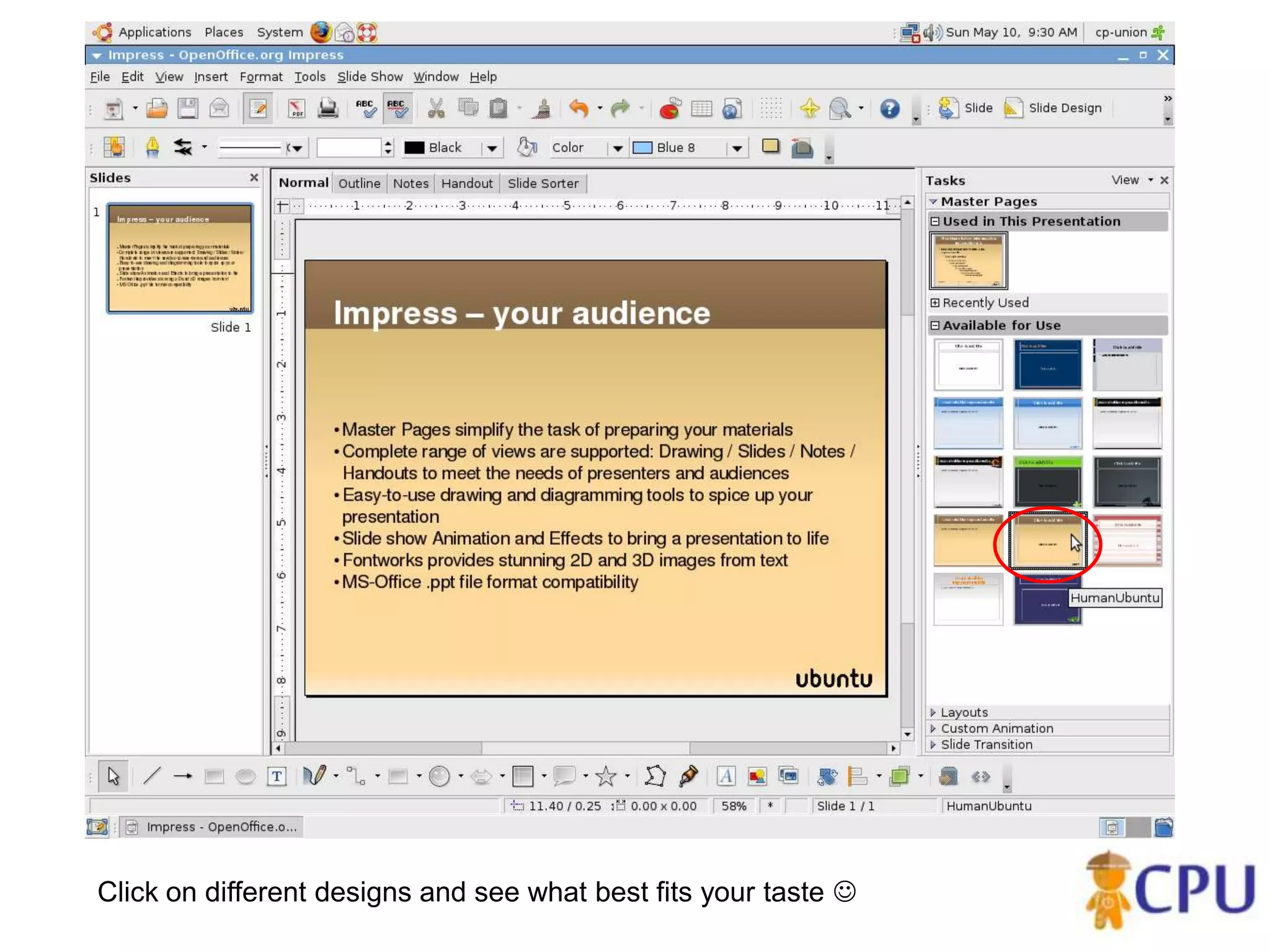The height and width of the screenshot is (952, 1270).
Task: Select the green header master page thumbnail
Action: pos(1048,482)
